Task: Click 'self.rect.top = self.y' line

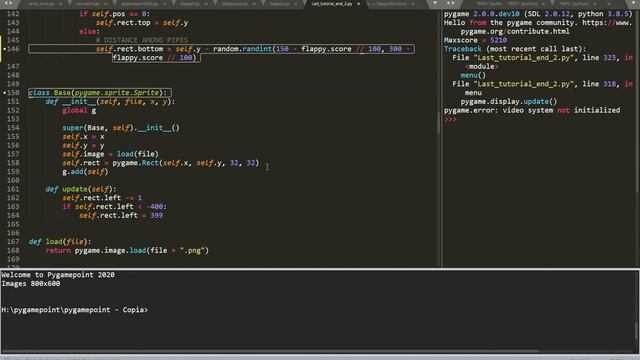Action: click(142, 23)
